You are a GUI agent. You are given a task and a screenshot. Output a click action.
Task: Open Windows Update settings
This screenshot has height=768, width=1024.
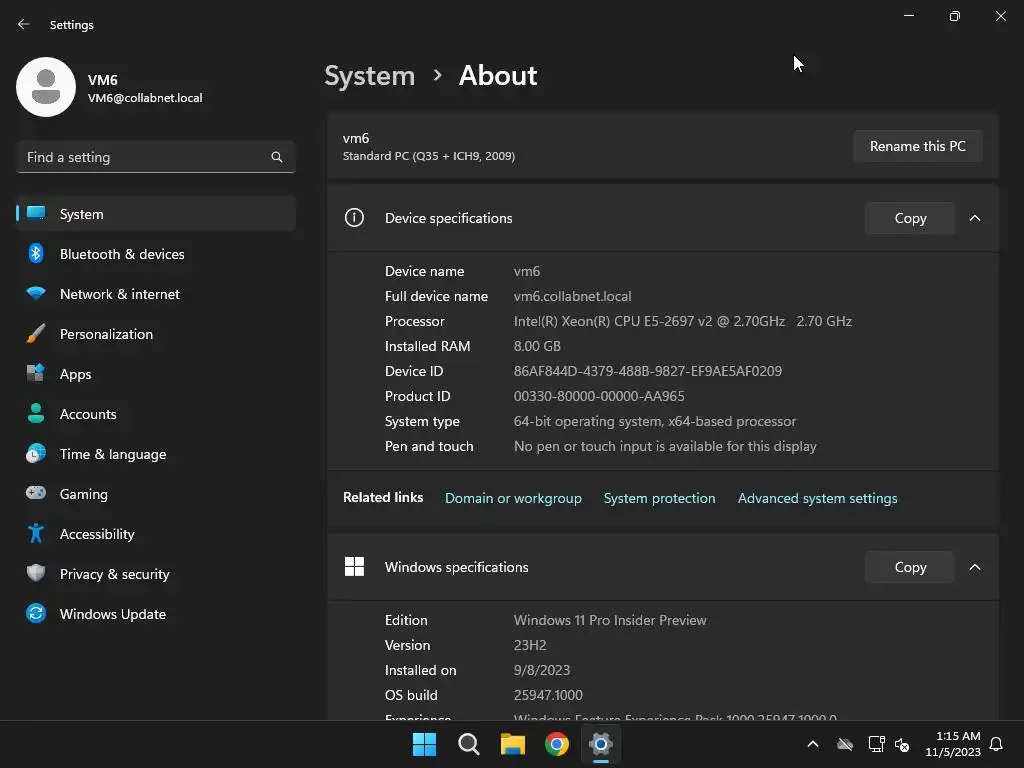pyautogui.click(x=155, y=614)
